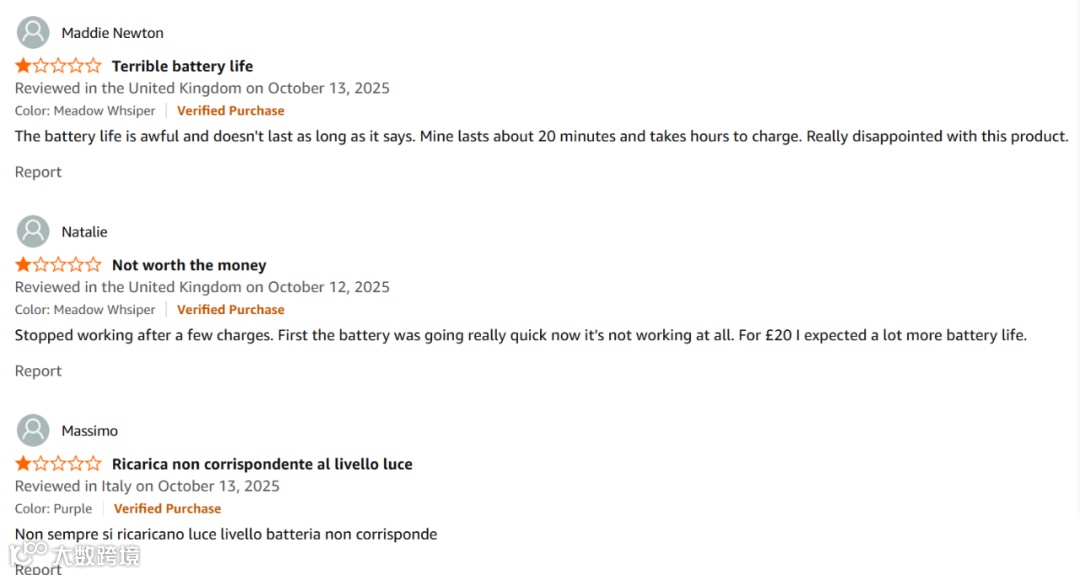Report Massimo's review

(x=38, y=568)
